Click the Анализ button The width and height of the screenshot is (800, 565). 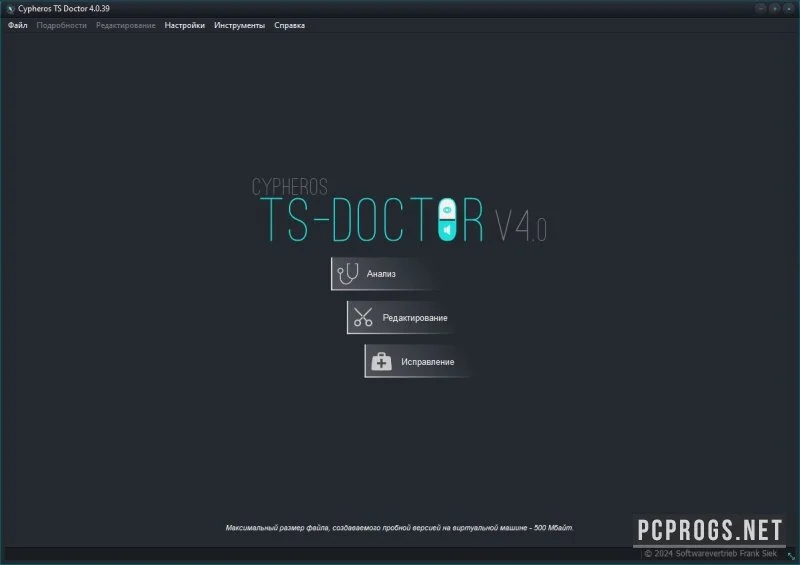[x=386, y=274]
